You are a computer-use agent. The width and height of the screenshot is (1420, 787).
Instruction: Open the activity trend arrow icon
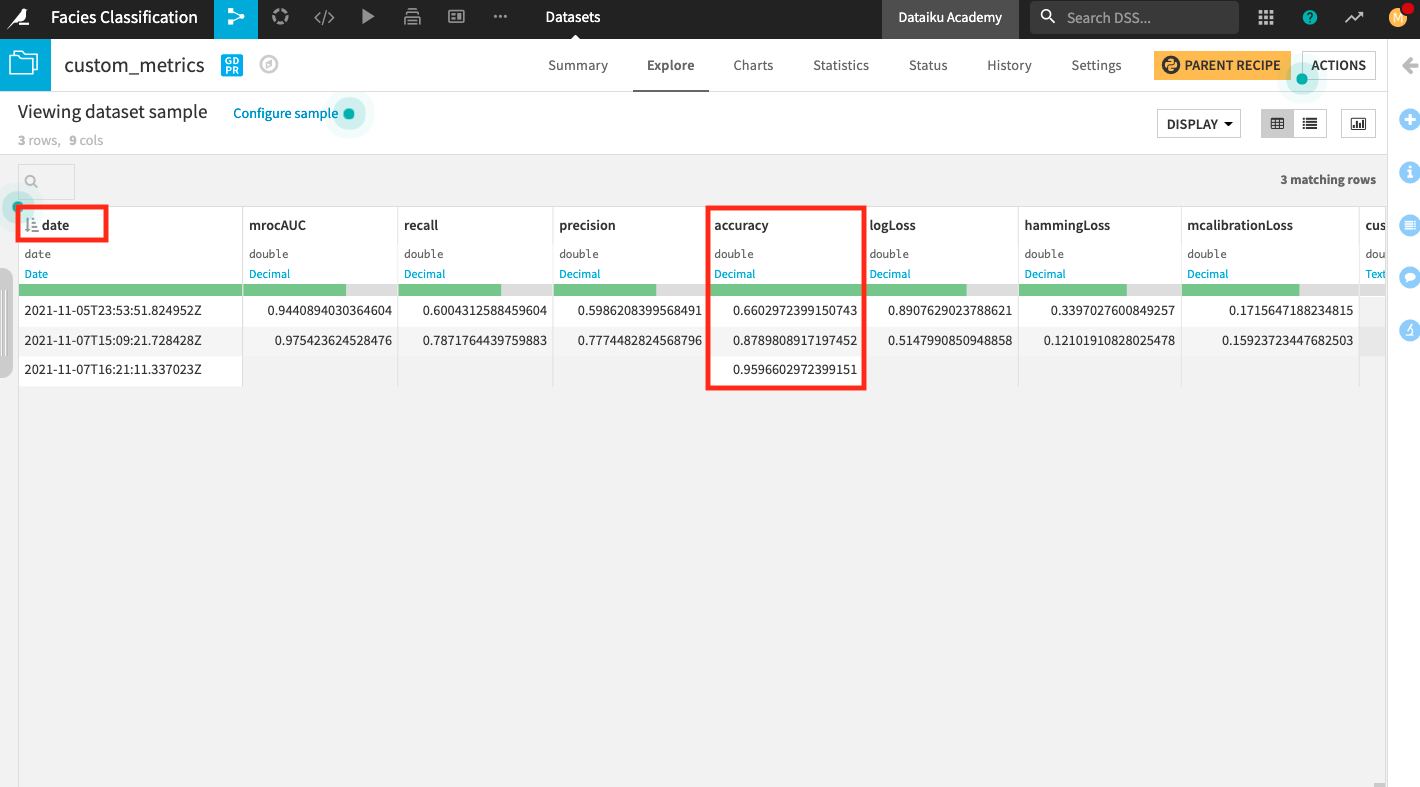pyautogui.click(x=1354, y=18)
